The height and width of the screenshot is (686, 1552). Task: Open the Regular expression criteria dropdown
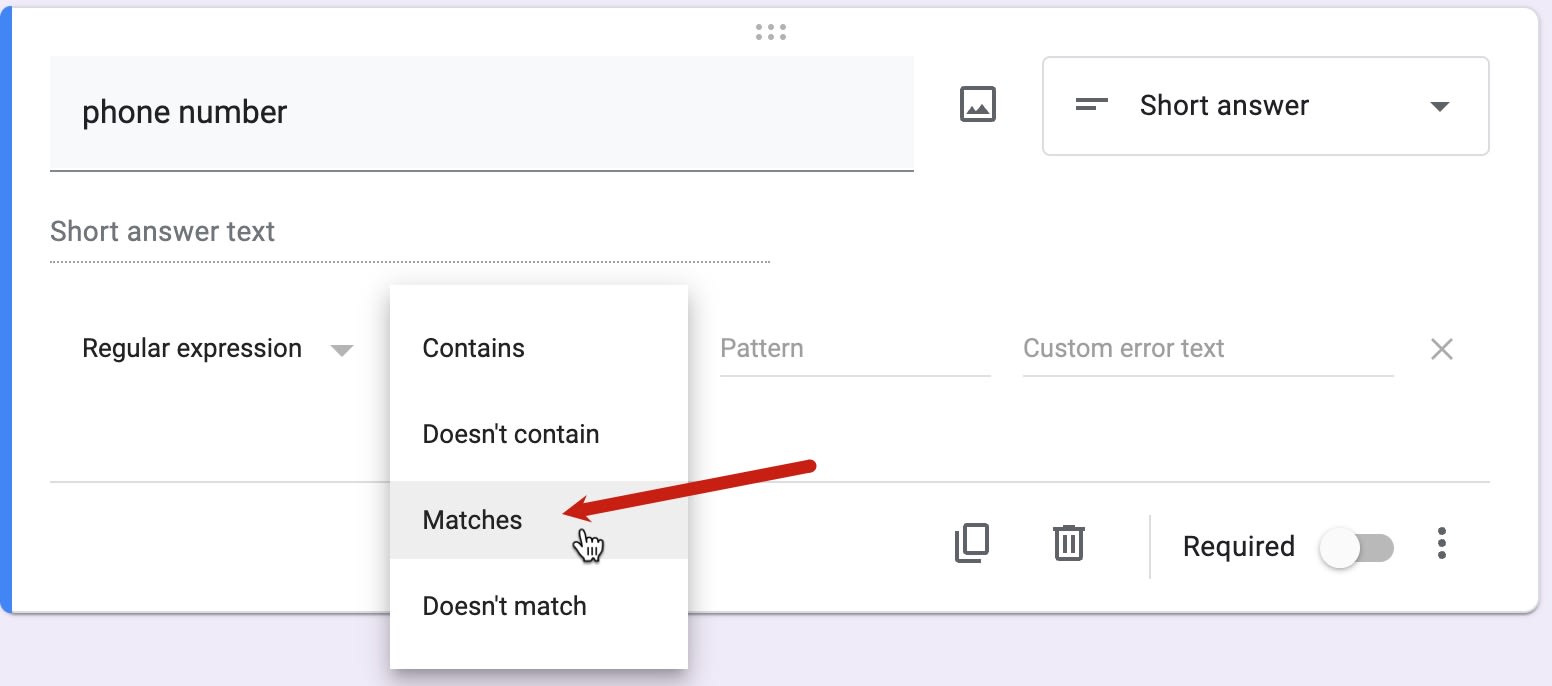tap(215, 348)
